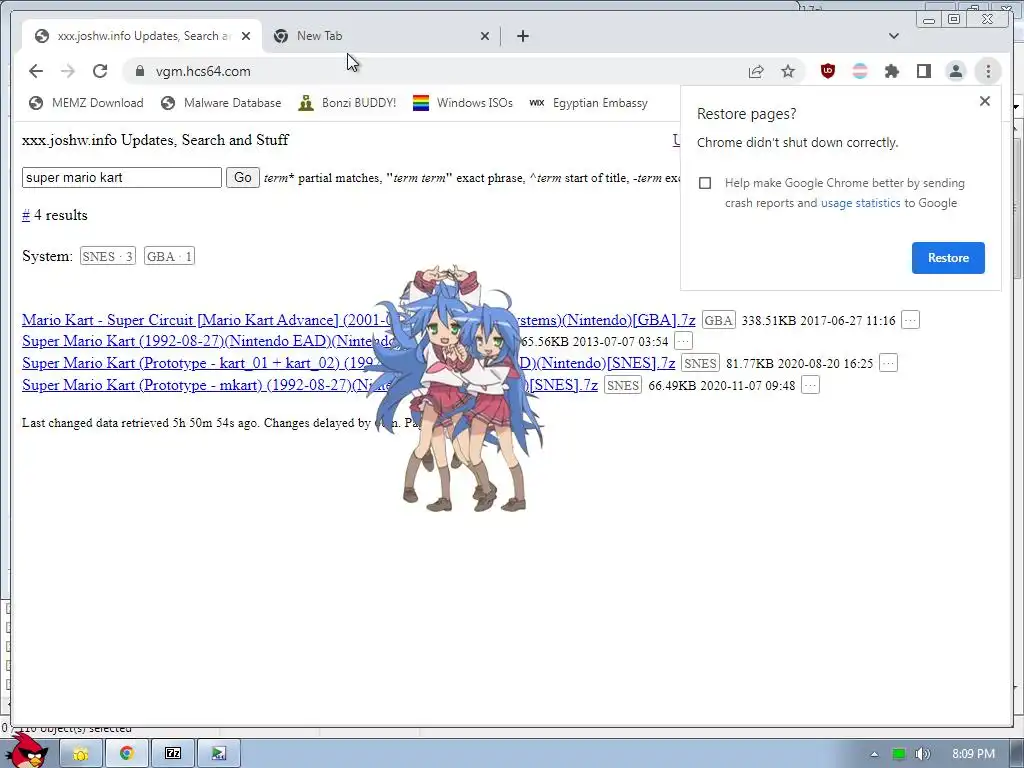Filter by the SNES · 3 system tag

(x=108, y=256)
